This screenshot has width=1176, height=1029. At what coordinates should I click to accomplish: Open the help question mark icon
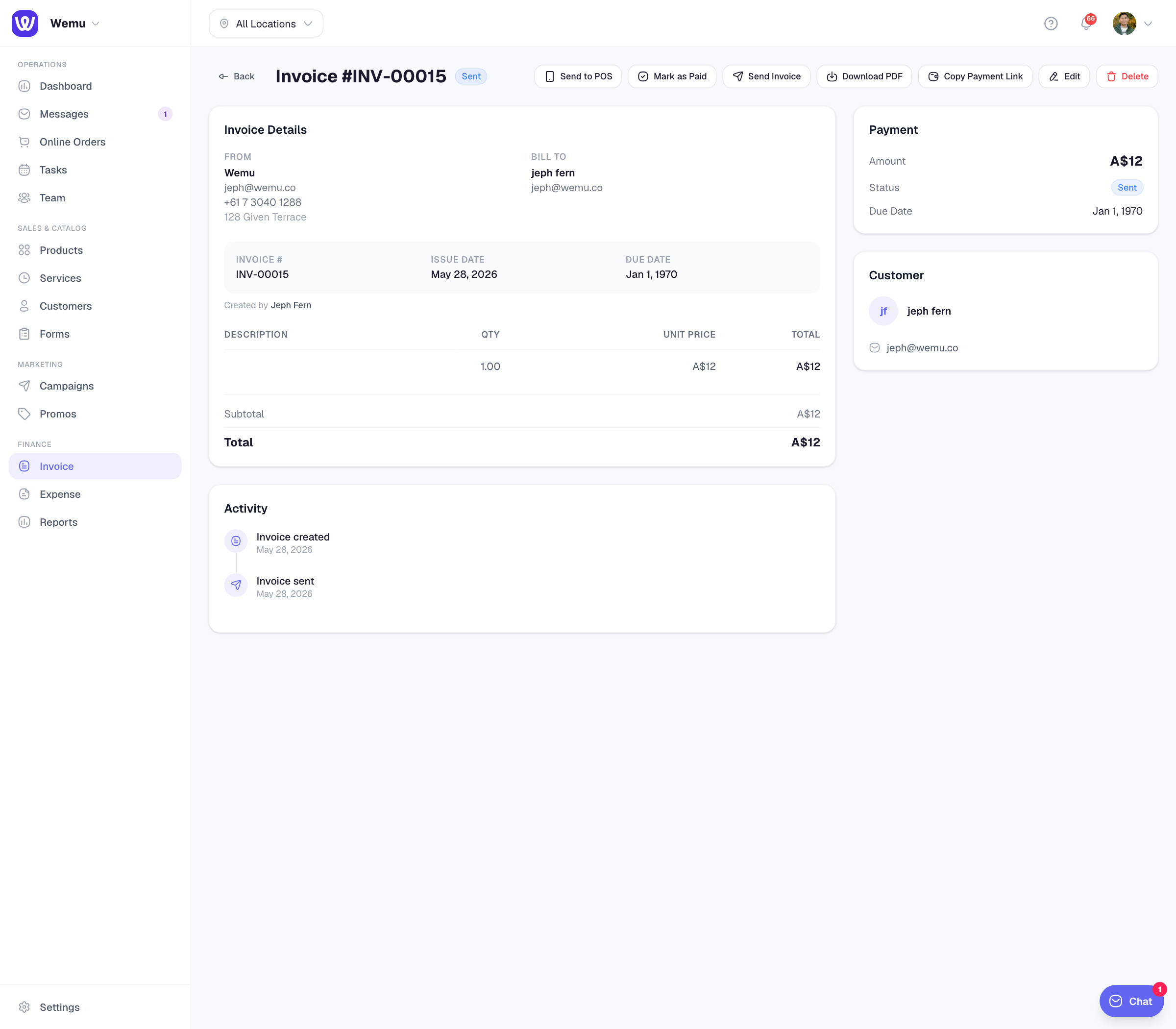pyautogui.click(x=1050, y=24)
